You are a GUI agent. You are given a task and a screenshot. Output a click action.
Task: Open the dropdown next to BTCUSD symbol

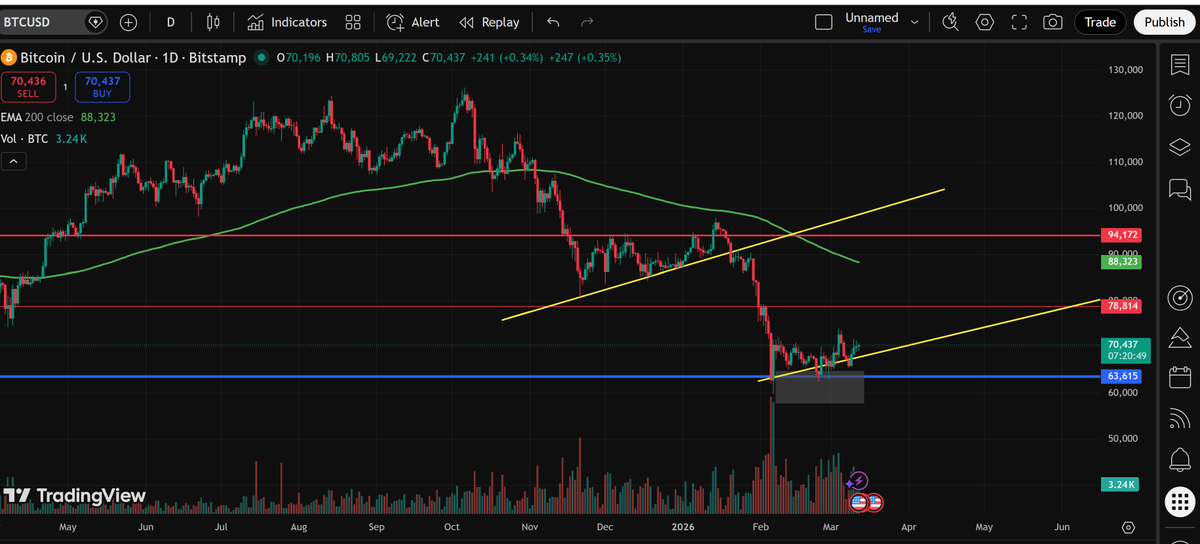[x=95, y=21]
